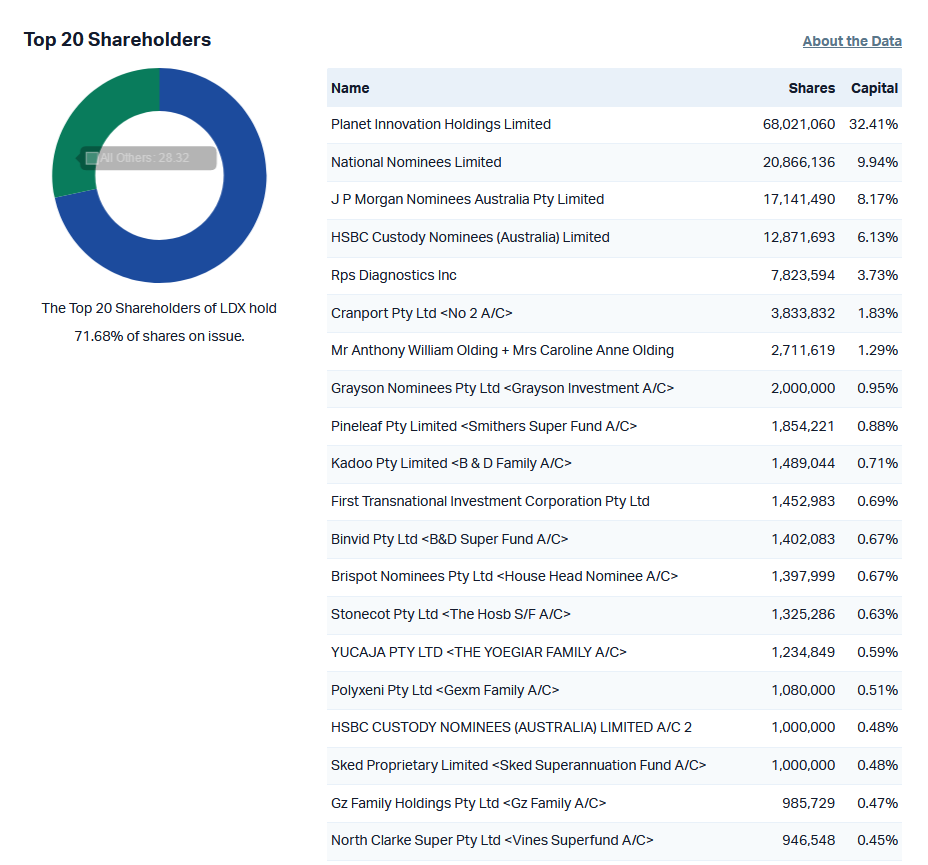Click the All Others: 28.32 tooltip
This screenshot has width=928, height=865.
[147, 158]
